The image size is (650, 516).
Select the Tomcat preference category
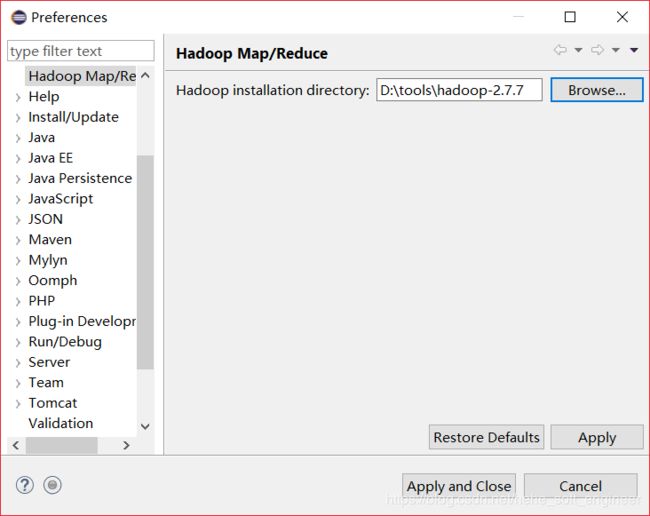(53, 403)
